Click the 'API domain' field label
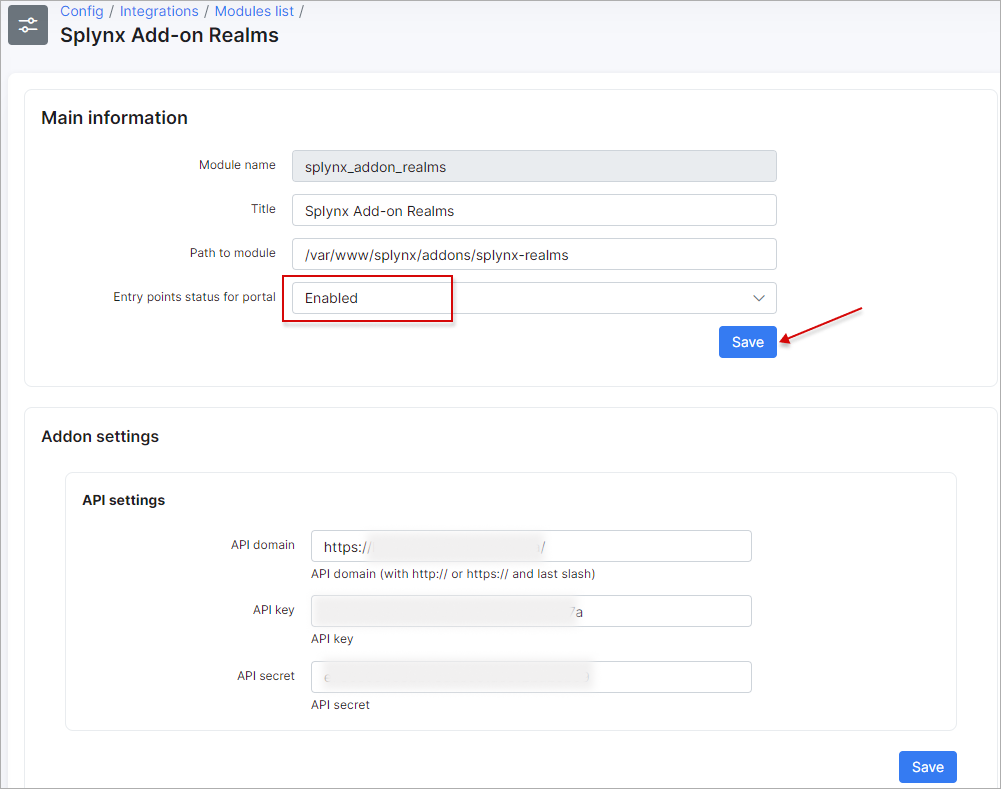Screen dimensions: 1001x789 tap(262, 545)
